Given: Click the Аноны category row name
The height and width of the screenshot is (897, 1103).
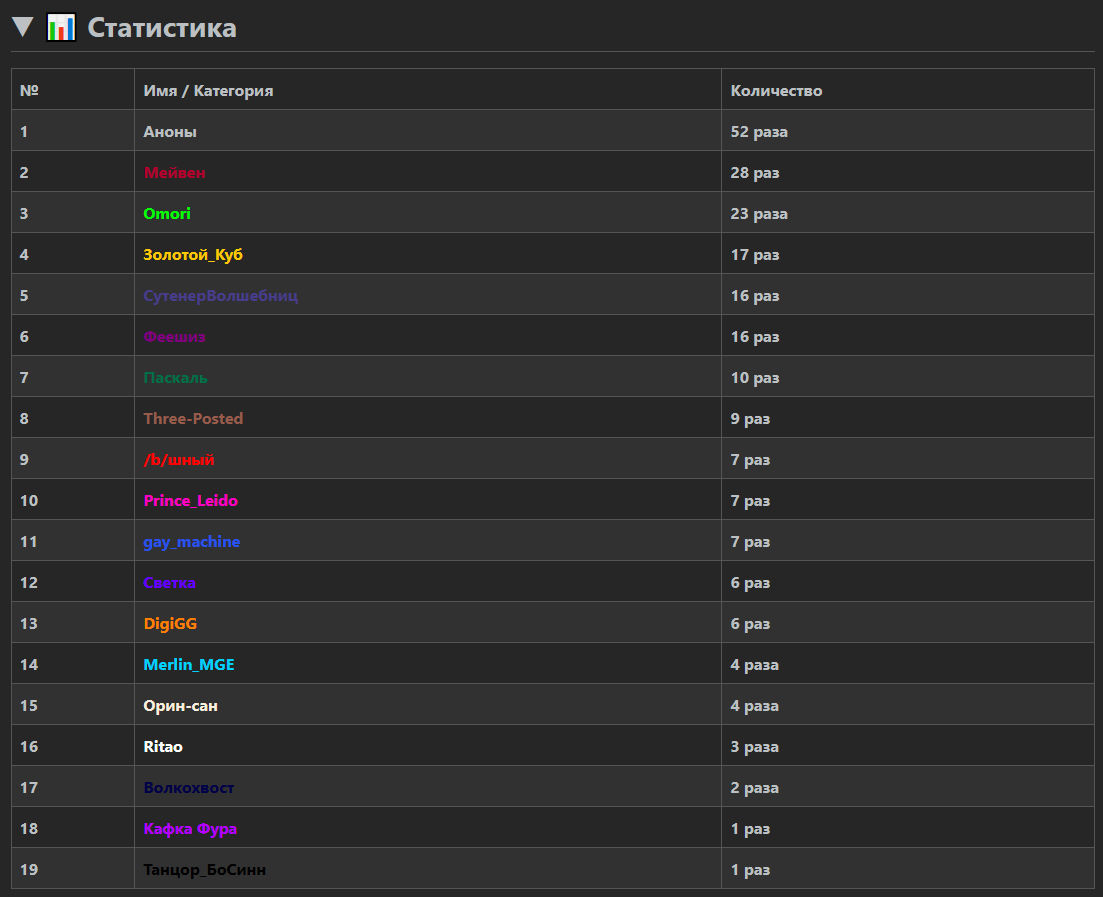Looking at the screenshot, I should pyautogui.click(x=170, y=131).
